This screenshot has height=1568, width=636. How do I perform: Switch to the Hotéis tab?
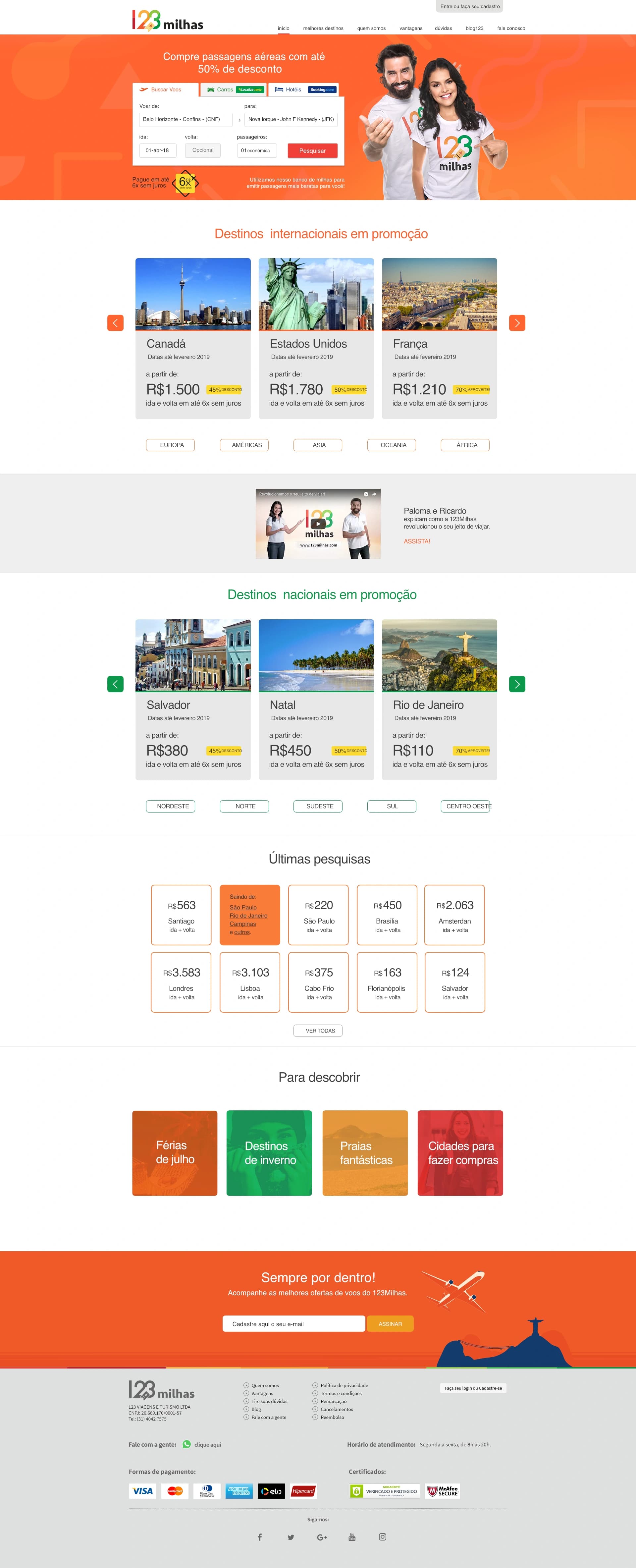pos(304,89)
